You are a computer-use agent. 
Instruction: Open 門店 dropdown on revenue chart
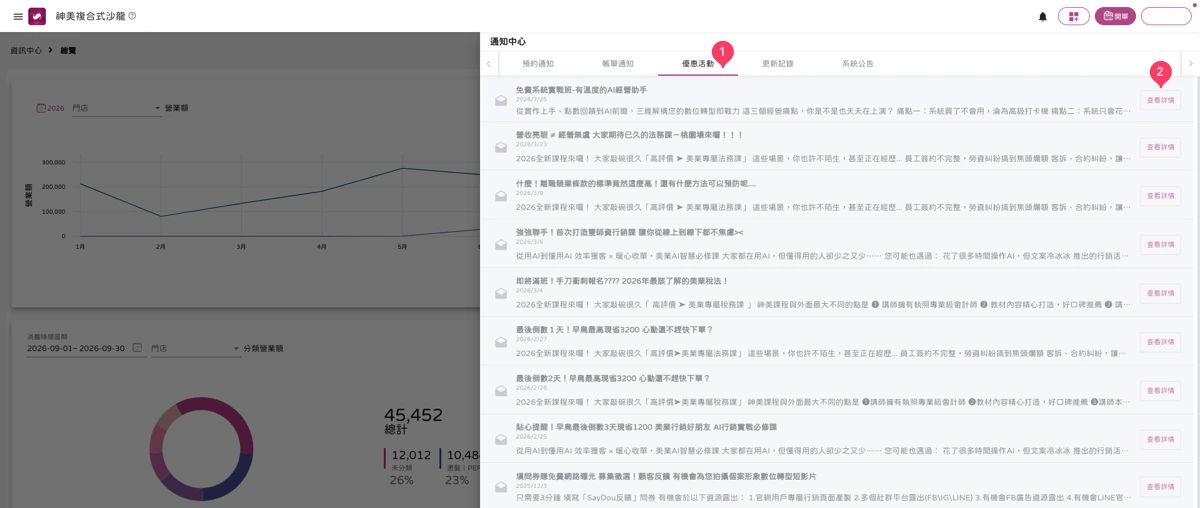coord(116,108)
